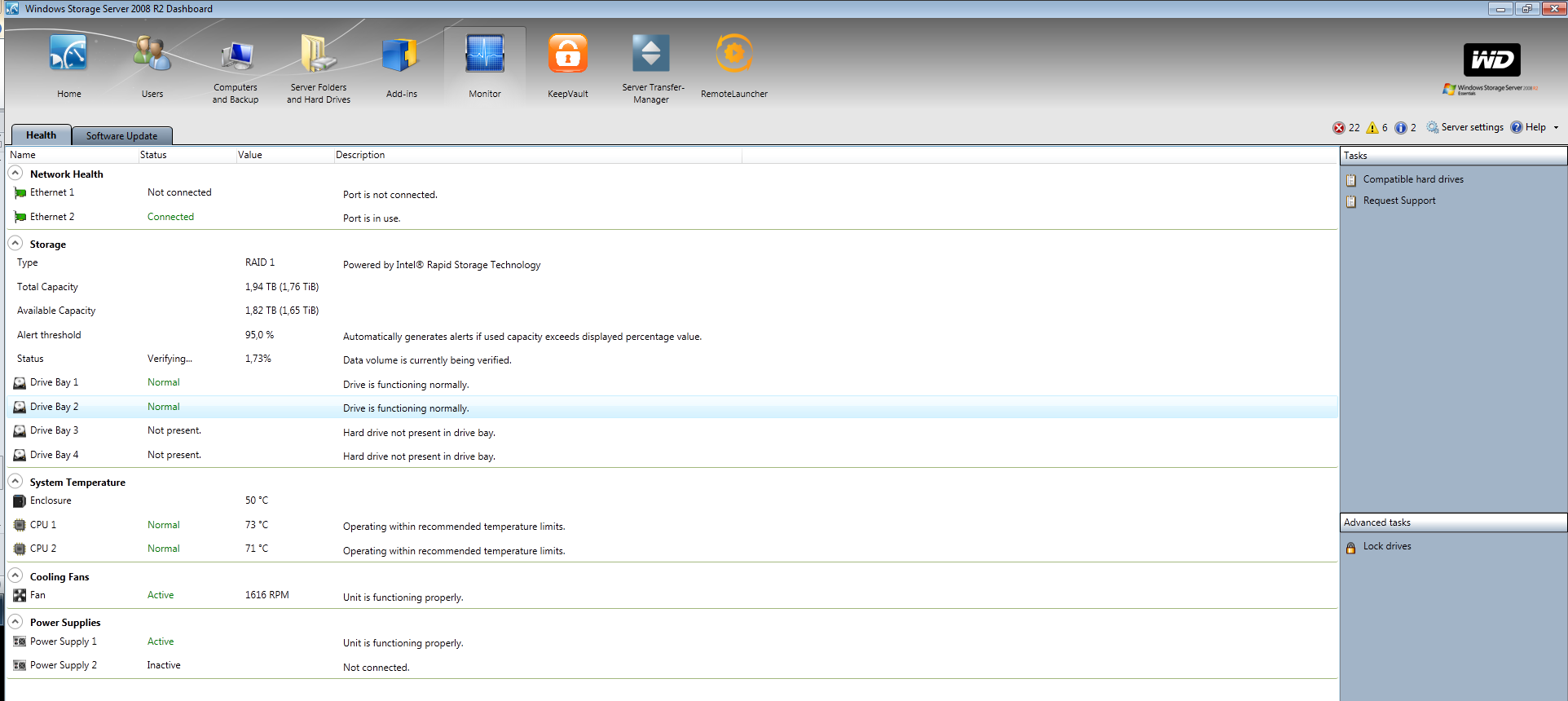Image resolution: width=1568 pixels, height=701 pixels.
Task: Select the Drive Bay 4 icon
Action: pyautogui.click(x=20, y=455)
